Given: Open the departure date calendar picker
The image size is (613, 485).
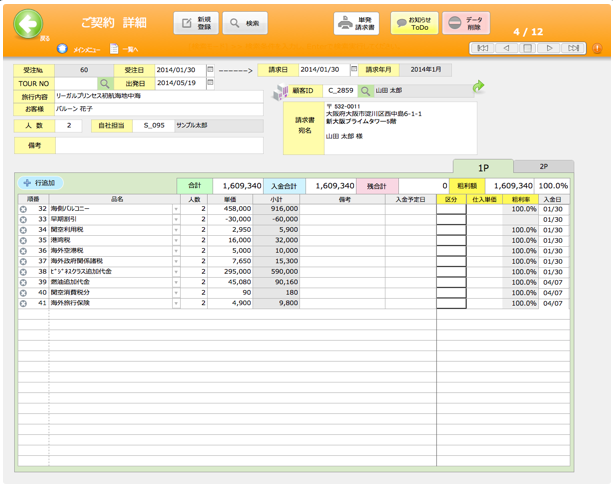Looking at the screenshot, I should click(x=210, y=82).
